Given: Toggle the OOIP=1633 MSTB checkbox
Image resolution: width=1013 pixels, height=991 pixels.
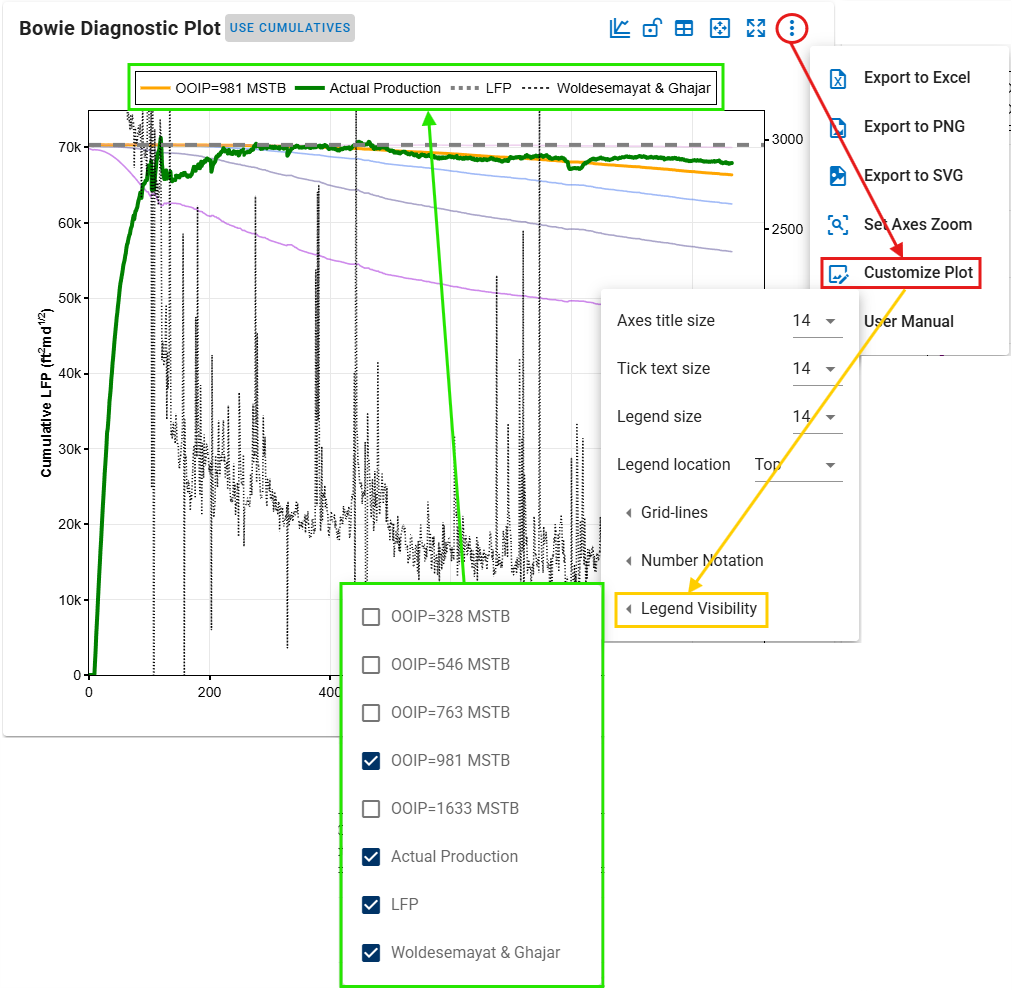Looking at the screenshot, I should (x=371, y=809).
